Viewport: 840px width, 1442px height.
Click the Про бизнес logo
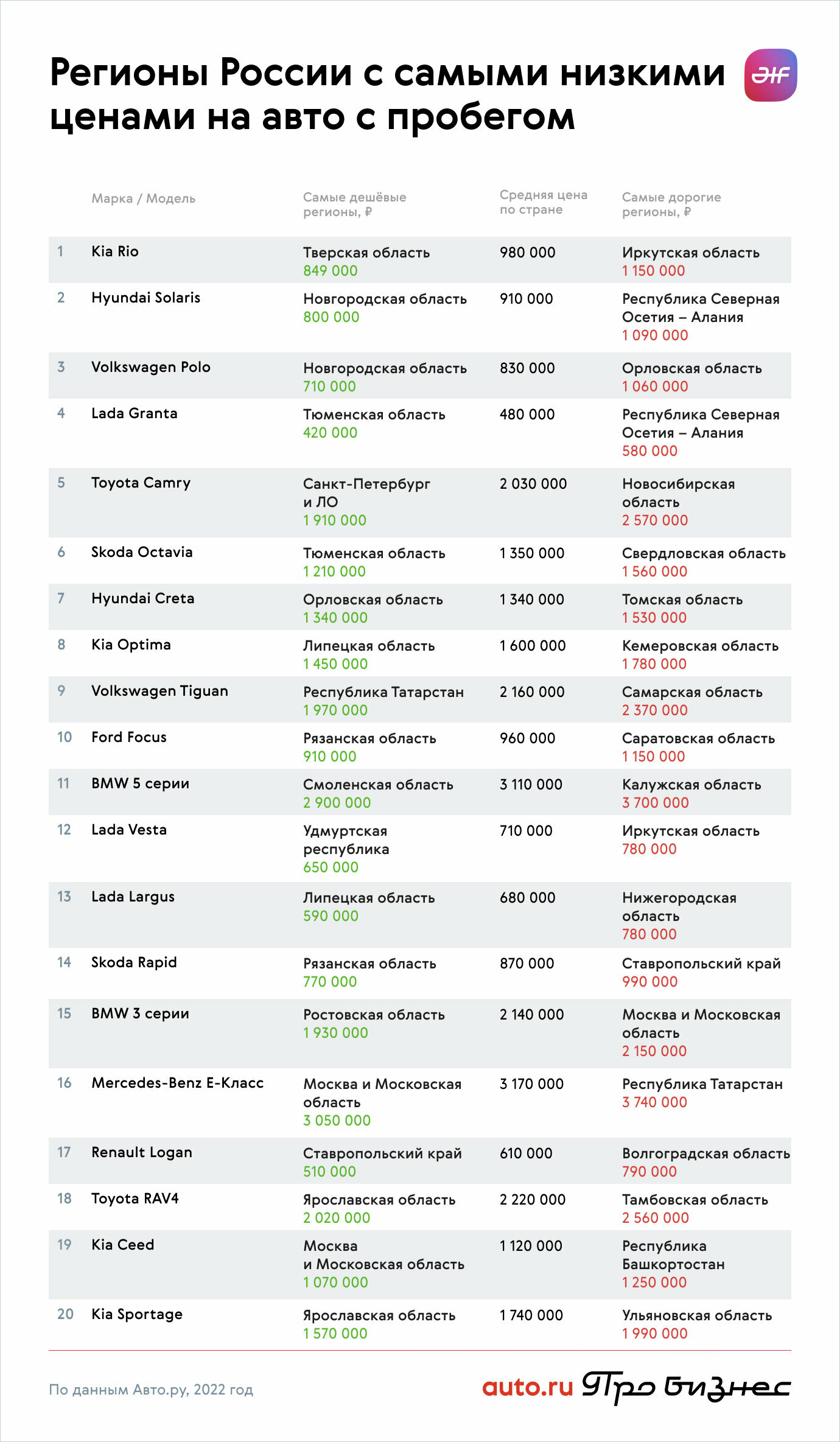pos(686,1387)
